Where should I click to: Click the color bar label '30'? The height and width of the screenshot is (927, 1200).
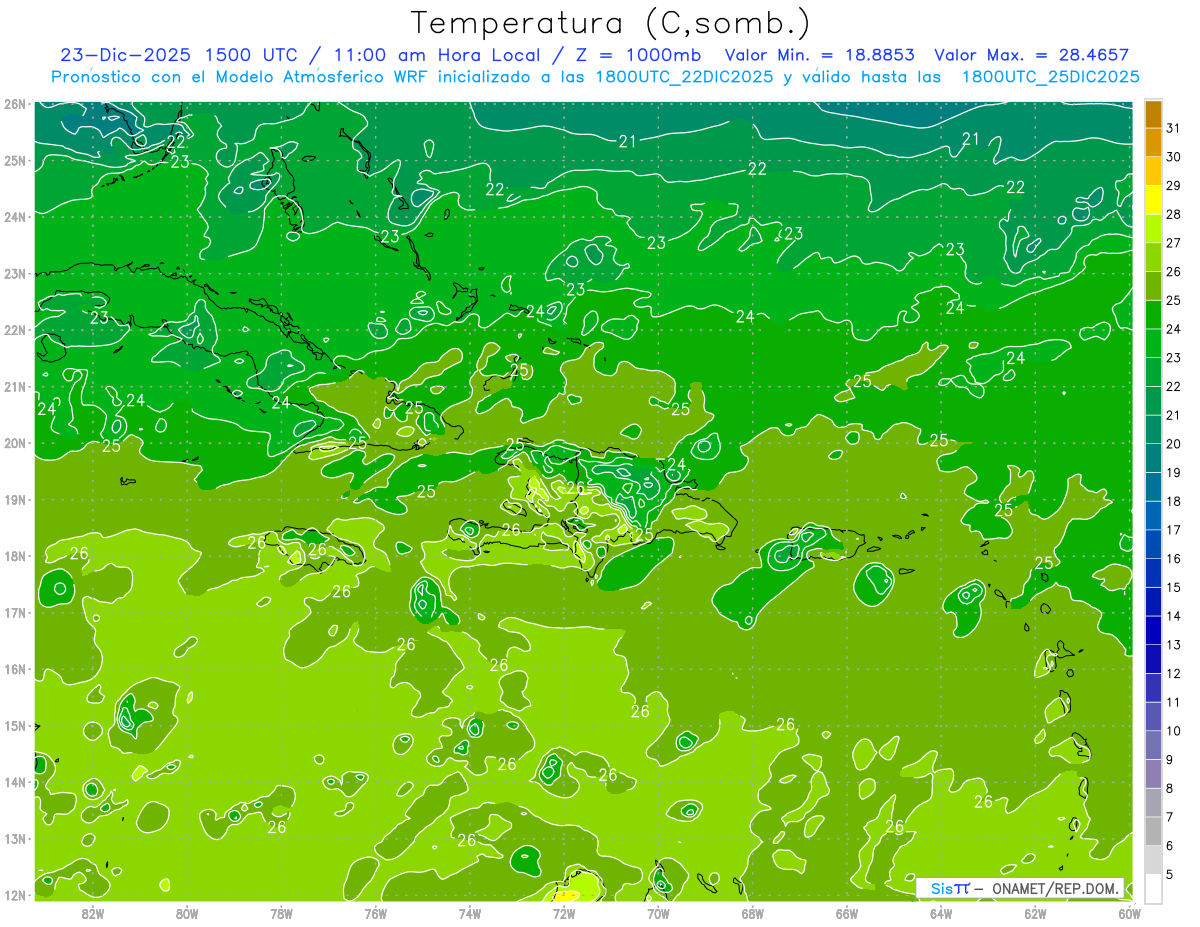pos(1173,157)
